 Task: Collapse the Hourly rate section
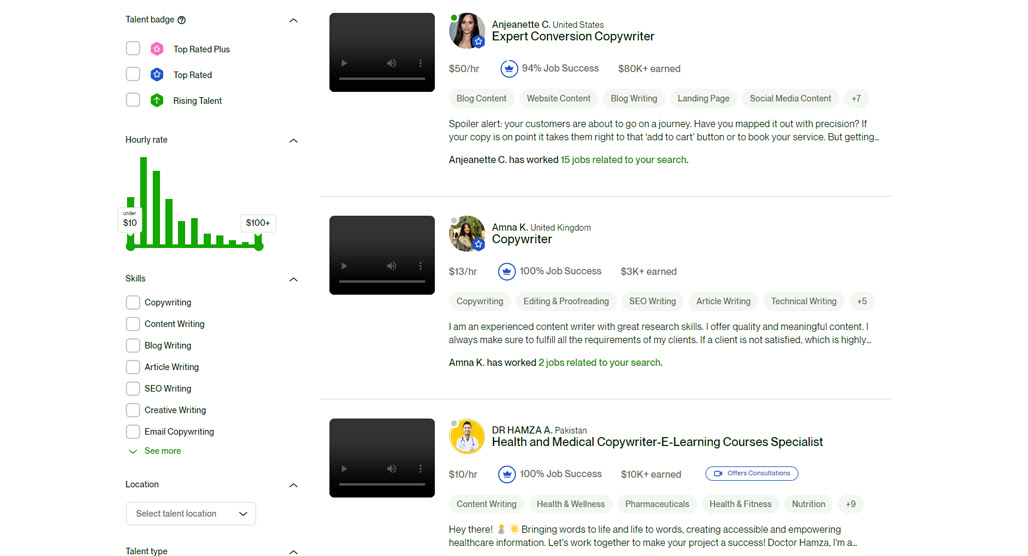click(293, 140)
